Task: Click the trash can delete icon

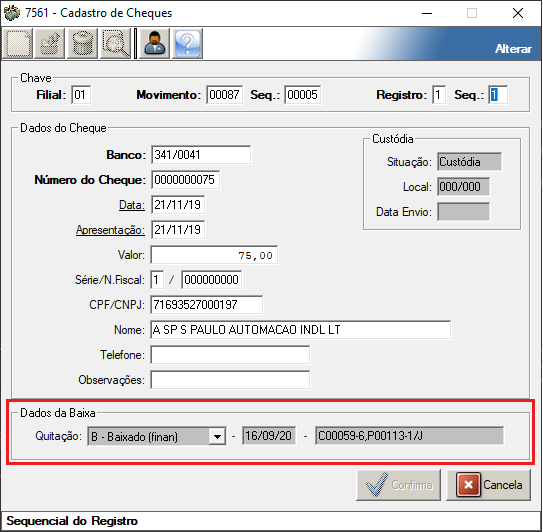Action: (x=82, y=44)
